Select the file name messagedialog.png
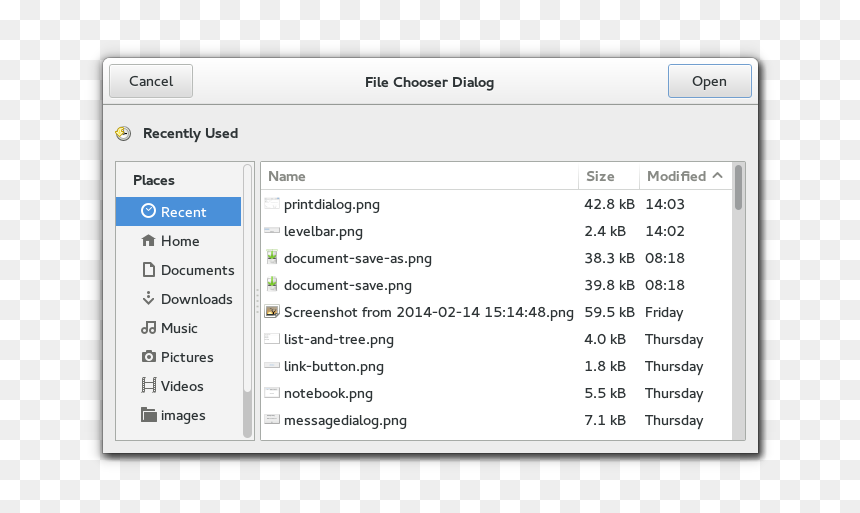This screenshot has height=513, width=860. [345, 420]
